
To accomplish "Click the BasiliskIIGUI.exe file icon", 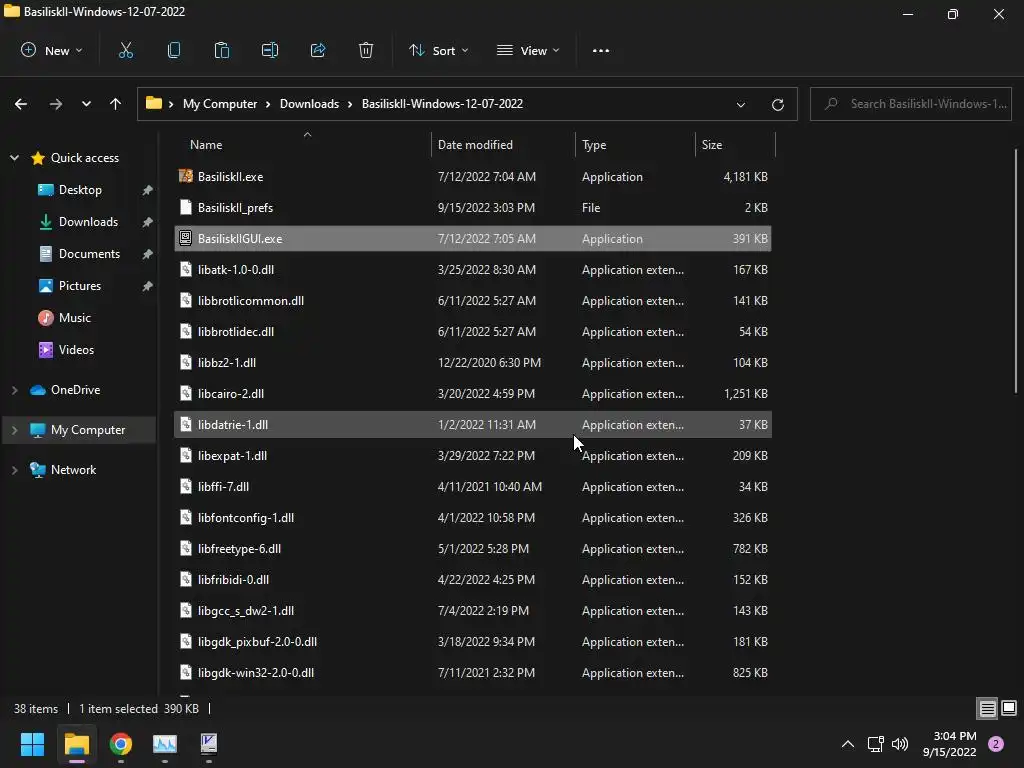I will click(185, 238).
